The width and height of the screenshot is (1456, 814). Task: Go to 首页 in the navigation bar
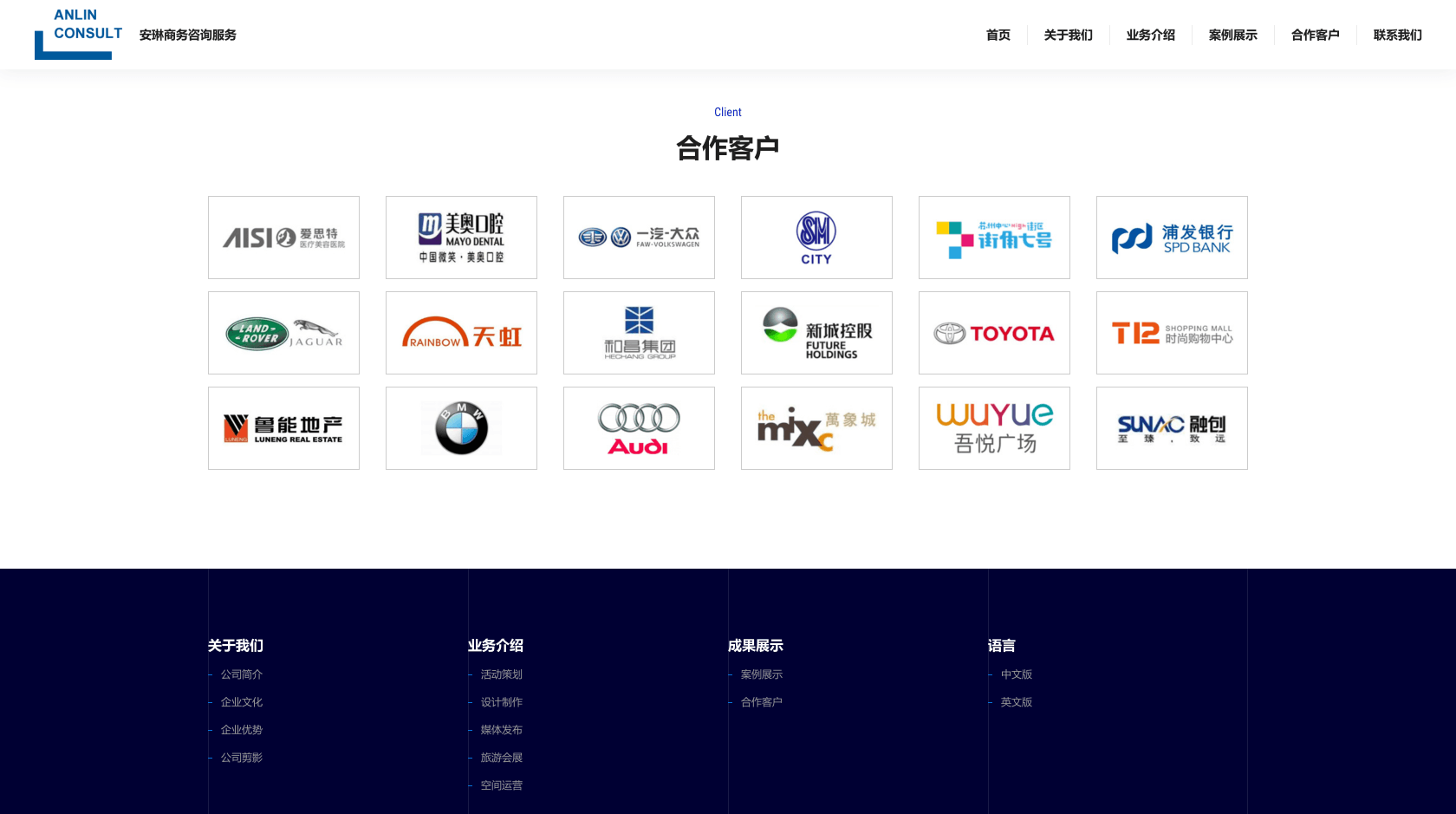998,35
